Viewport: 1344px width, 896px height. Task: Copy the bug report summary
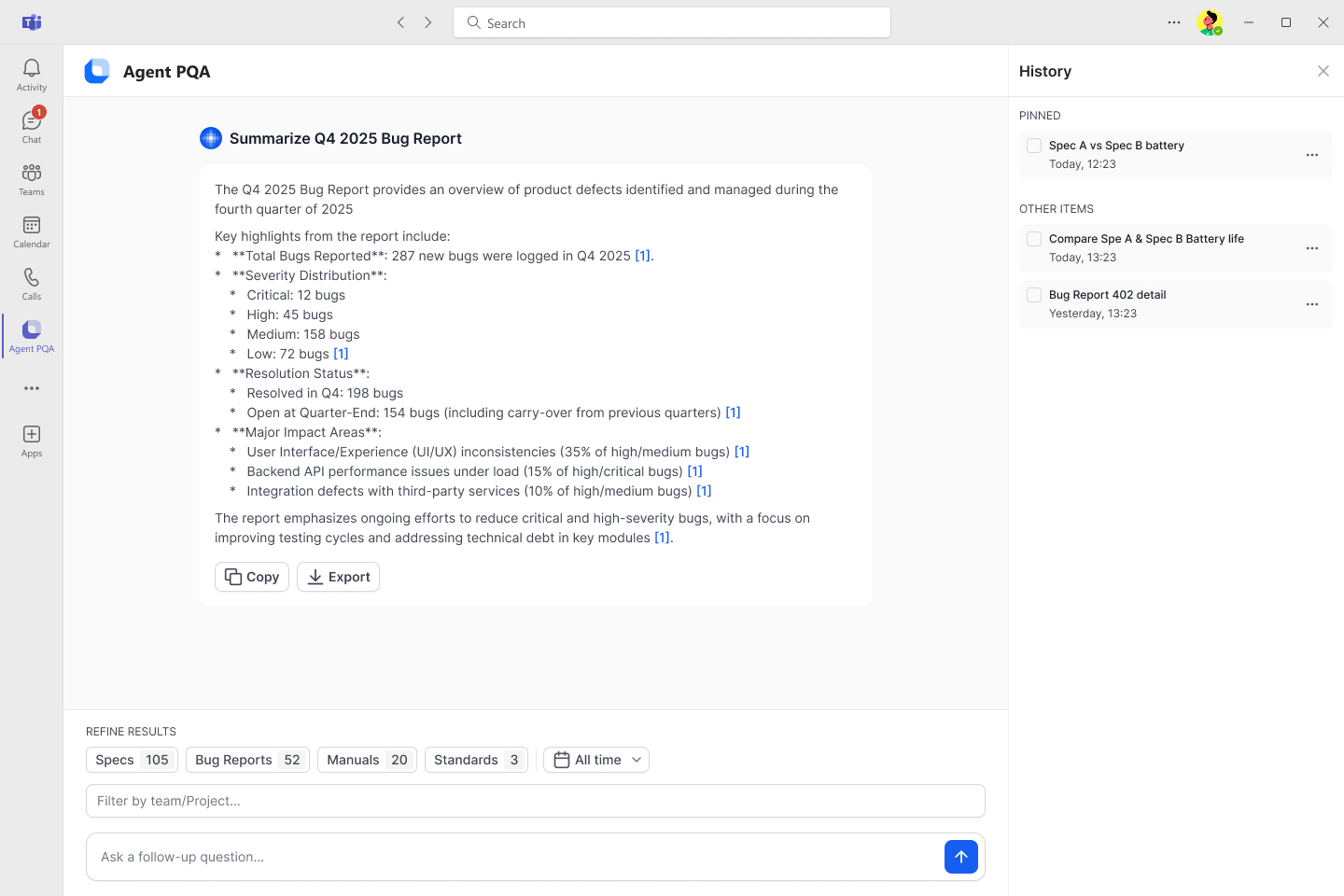pos(252,577)
